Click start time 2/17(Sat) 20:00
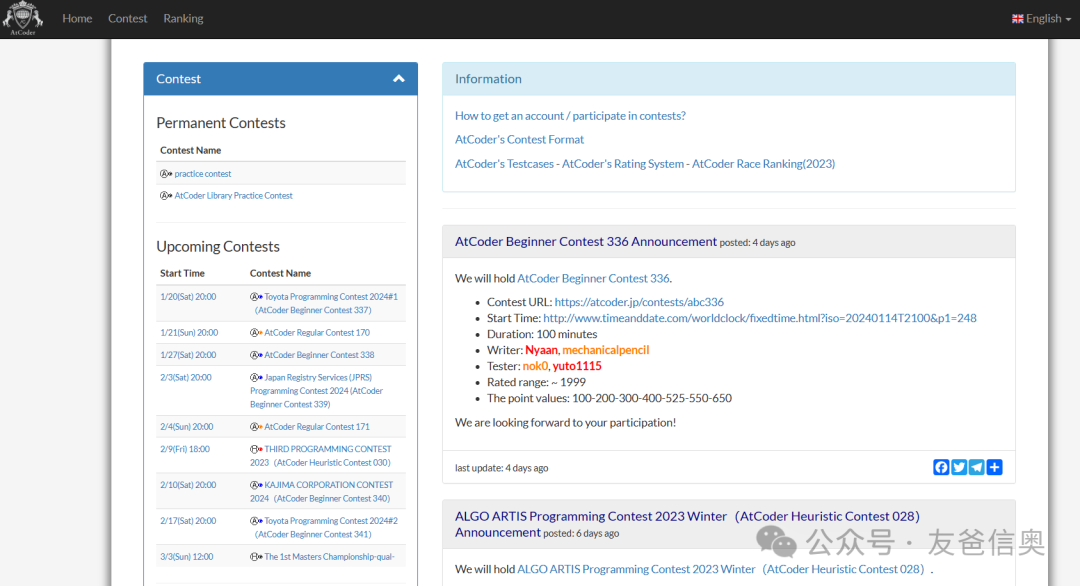 point(188,521)
